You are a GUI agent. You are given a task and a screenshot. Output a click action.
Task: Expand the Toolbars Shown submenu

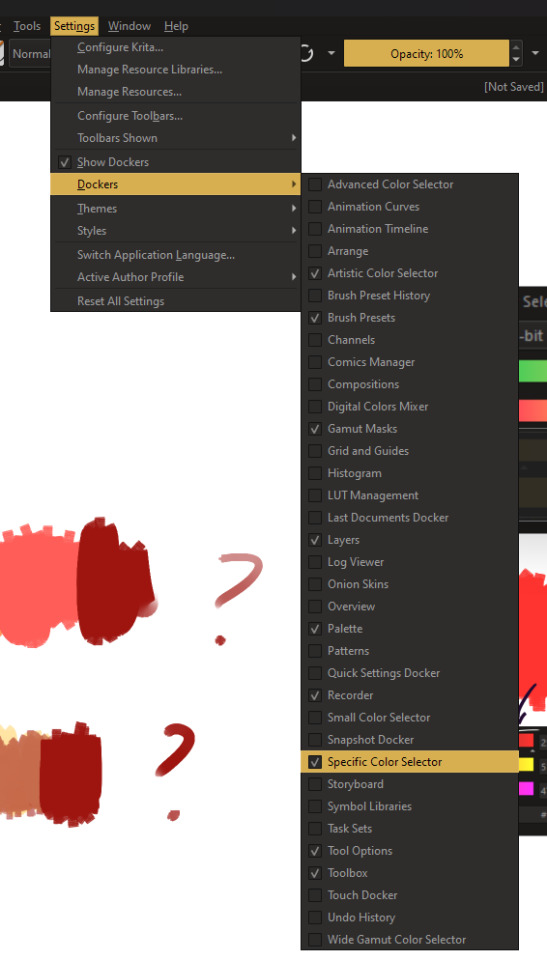click(x=175, y=138)
